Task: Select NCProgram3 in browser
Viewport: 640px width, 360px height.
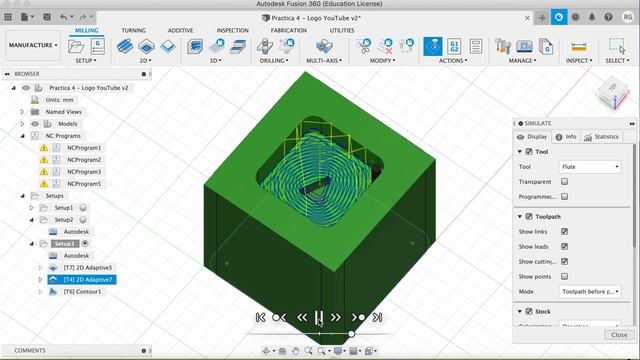Action: tap(84, 172)
